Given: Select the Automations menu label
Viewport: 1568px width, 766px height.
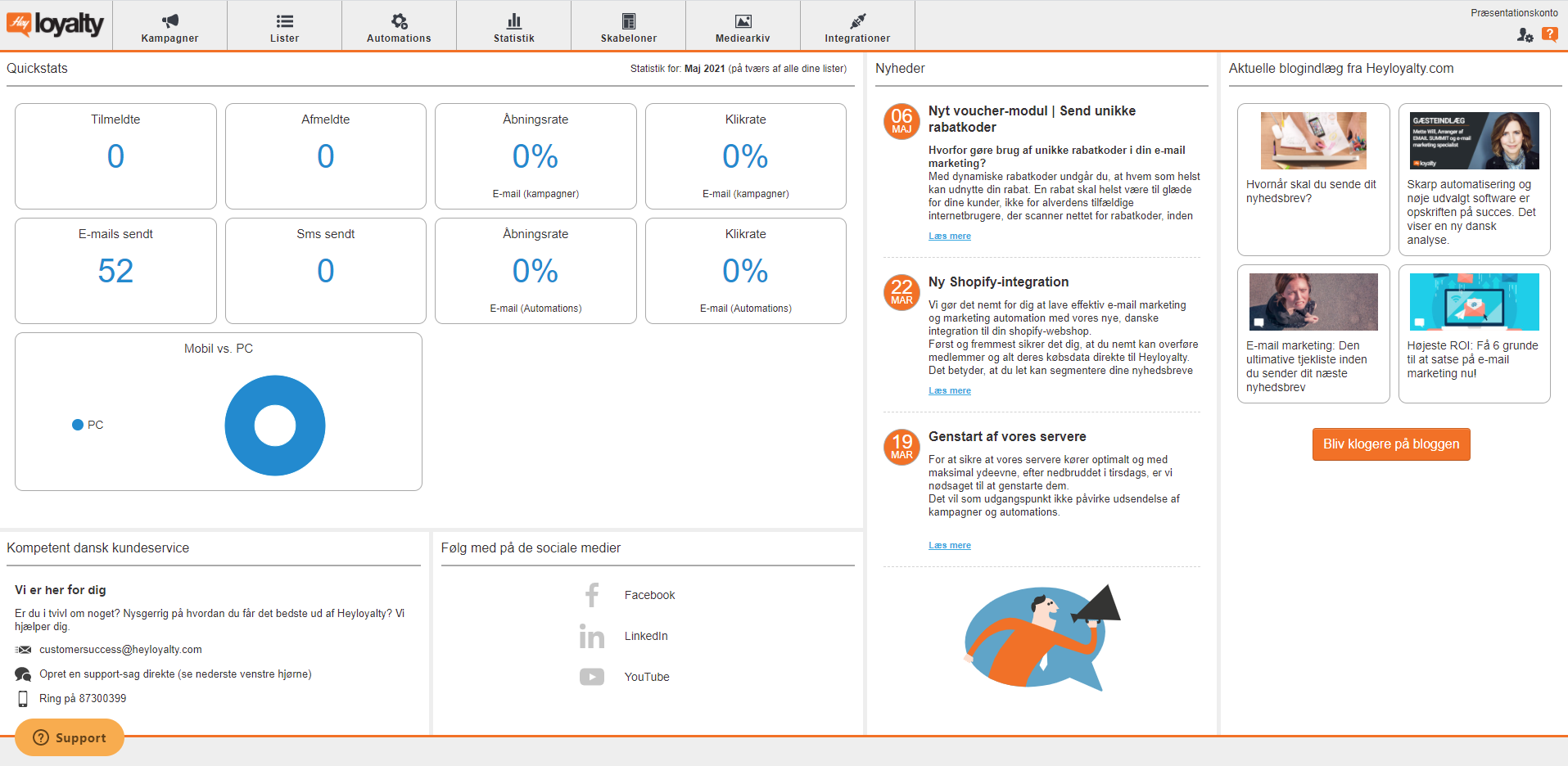Looking at the screenshot, I should [x=399, y=38].
